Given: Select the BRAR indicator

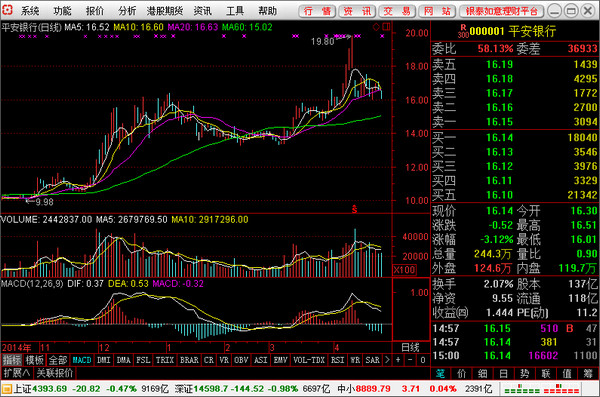Looking at the screenshot, I should (189, 360).
